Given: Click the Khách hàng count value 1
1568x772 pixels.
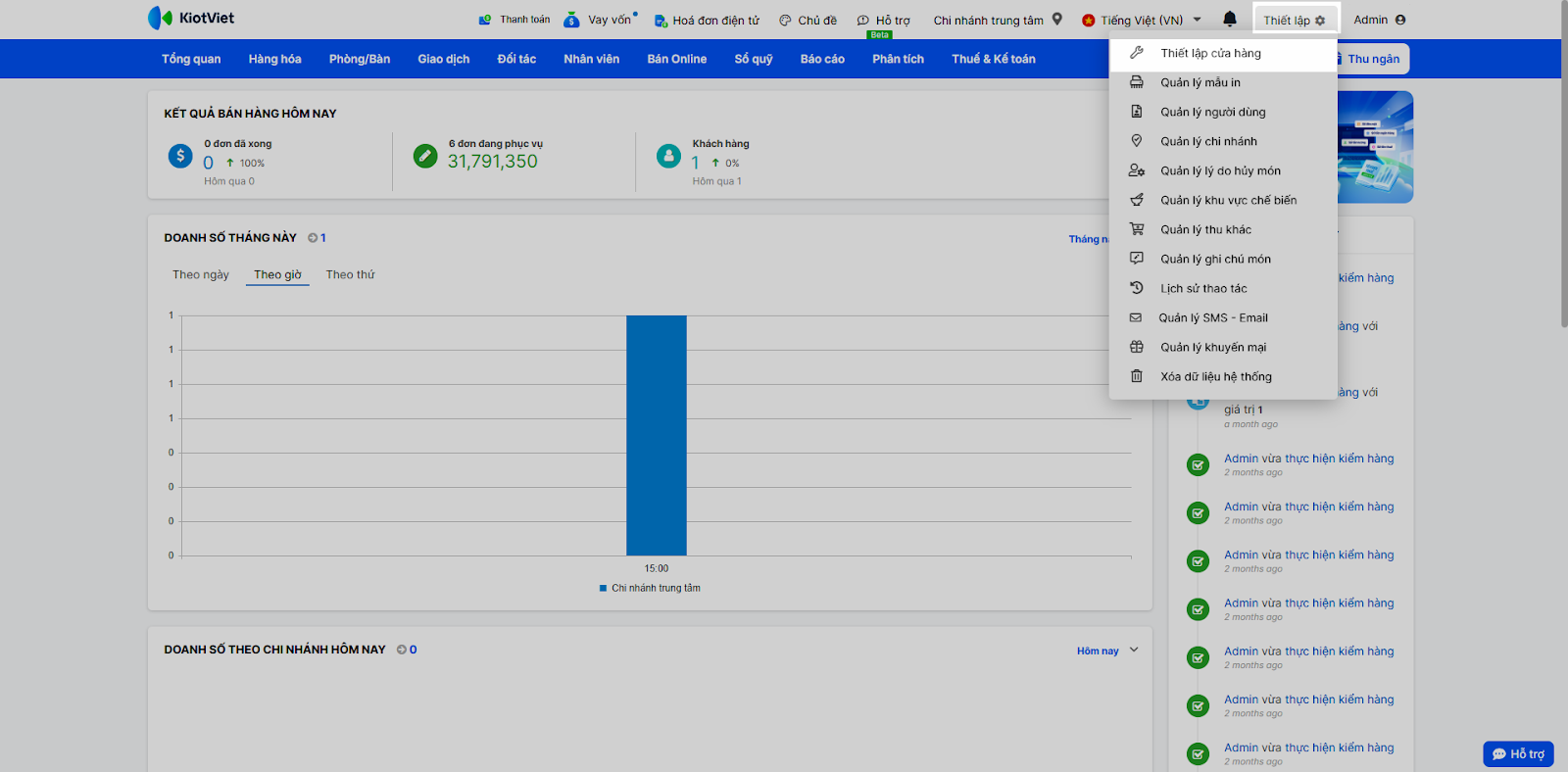Looking at the screenshot, I should point(695,163).
